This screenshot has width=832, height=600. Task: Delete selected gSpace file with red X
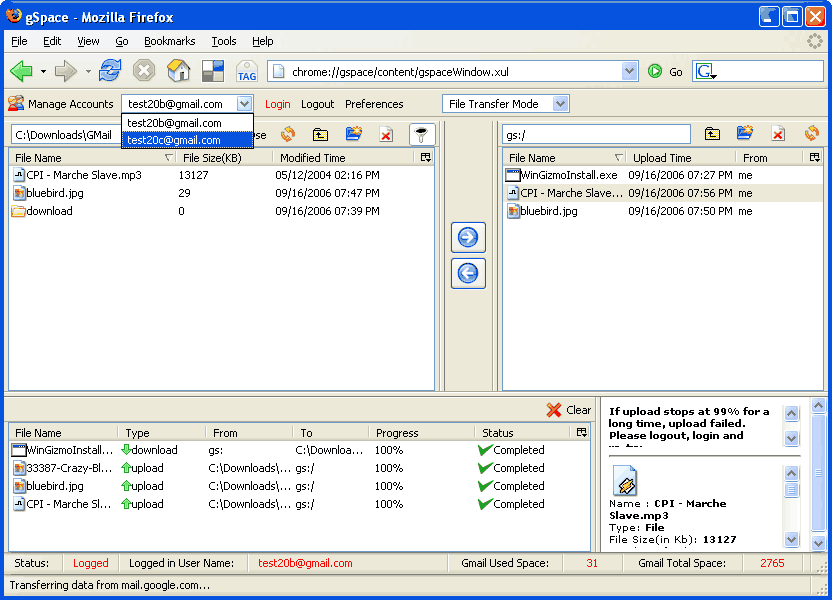(778, 134)
